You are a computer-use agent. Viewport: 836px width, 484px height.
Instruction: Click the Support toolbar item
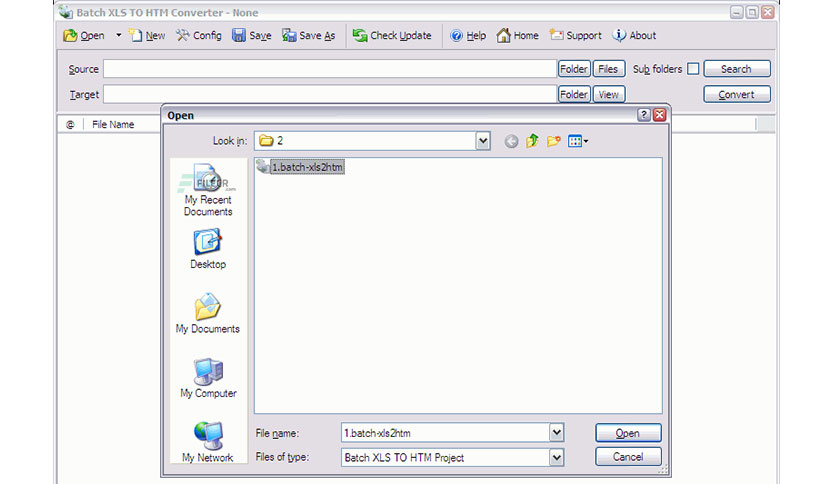575,36
